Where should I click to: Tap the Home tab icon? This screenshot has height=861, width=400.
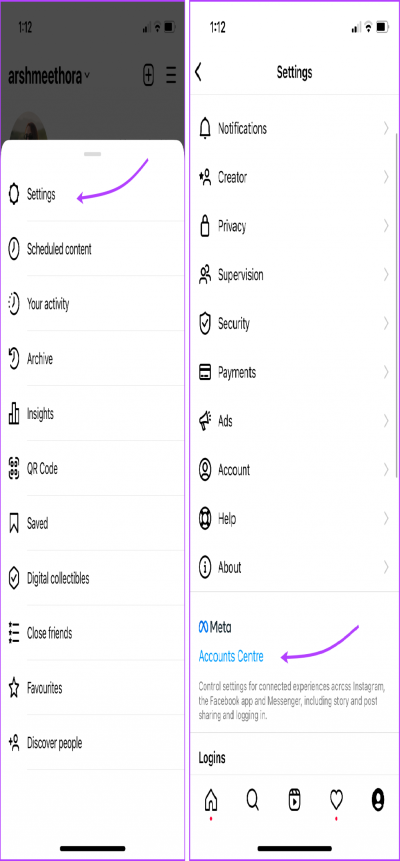210,801
